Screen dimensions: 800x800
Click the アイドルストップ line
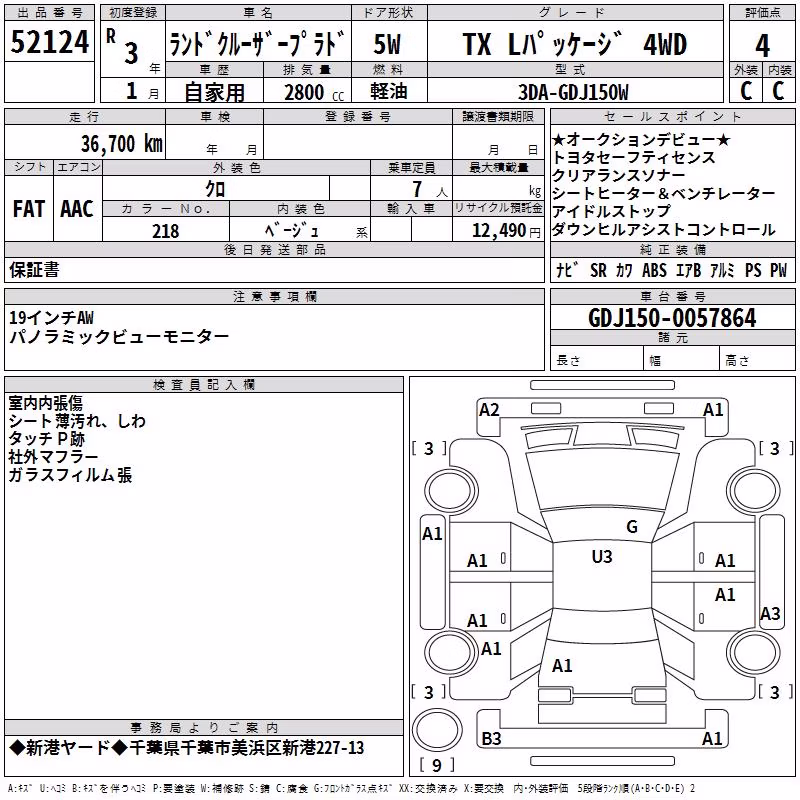click(612, 211)
